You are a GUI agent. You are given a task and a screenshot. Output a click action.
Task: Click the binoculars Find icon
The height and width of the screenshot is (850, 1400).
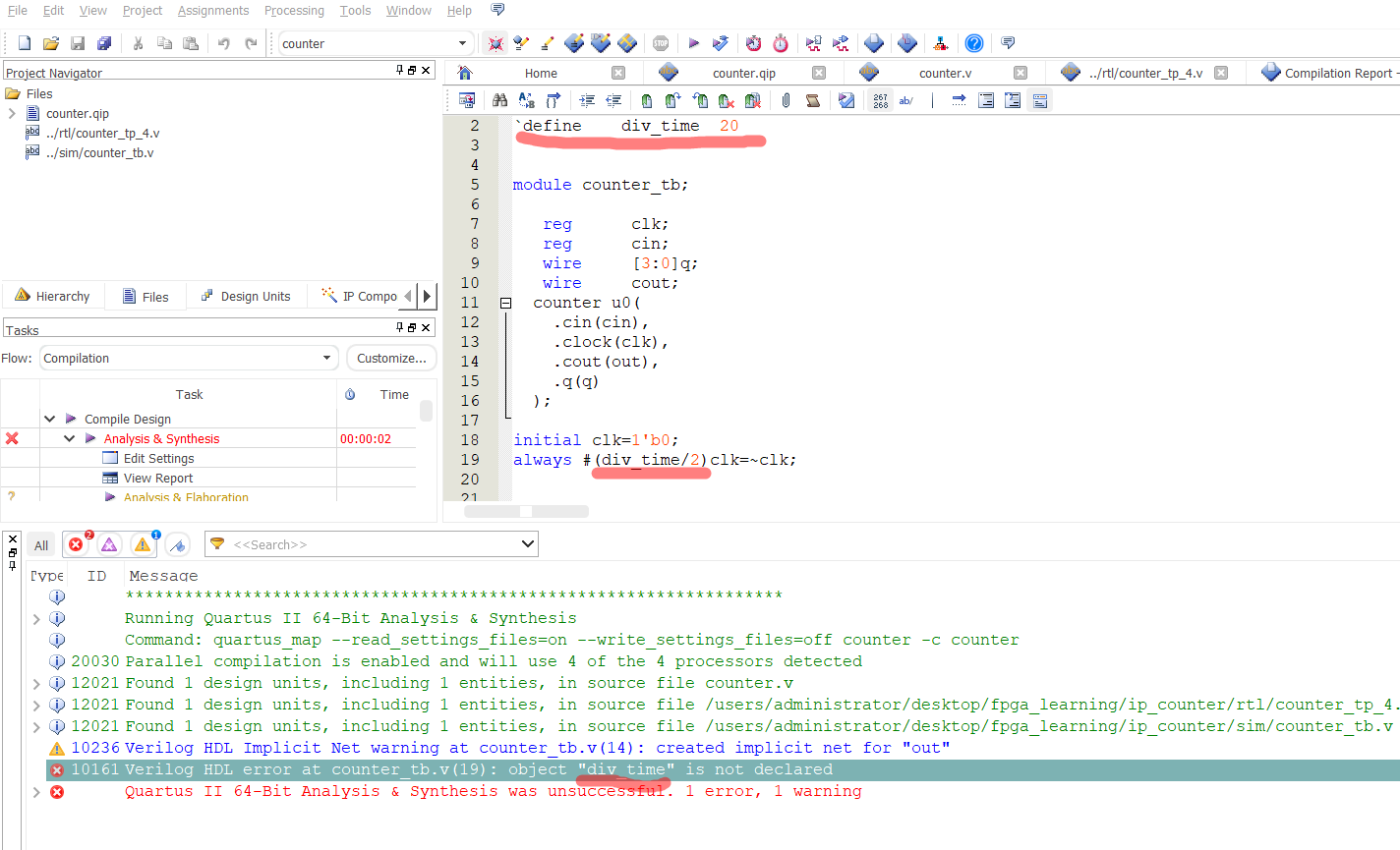click(500, 100)
